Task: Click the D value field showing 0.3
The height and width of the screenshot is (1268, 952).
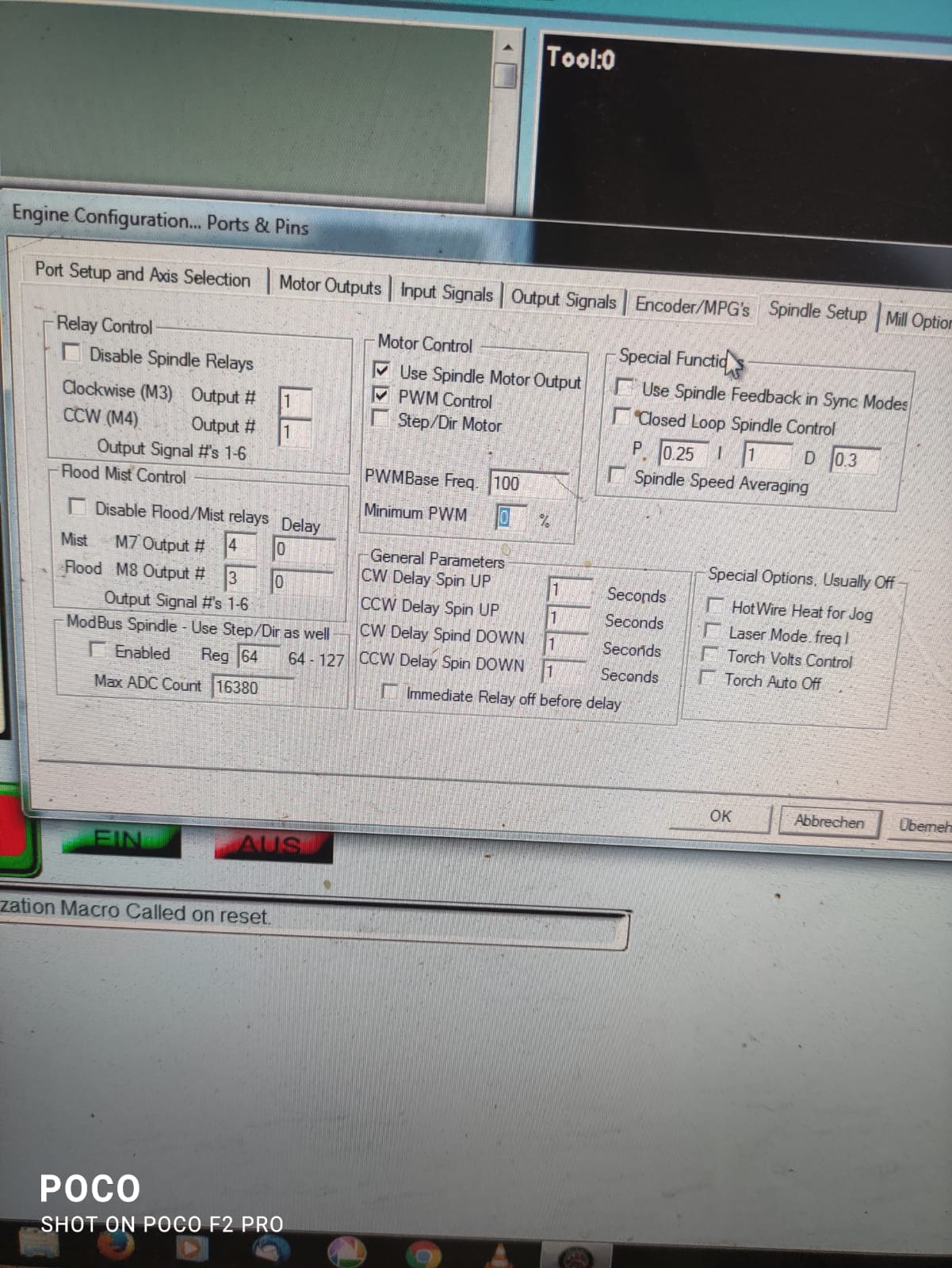Action: (x=855, y=460)
